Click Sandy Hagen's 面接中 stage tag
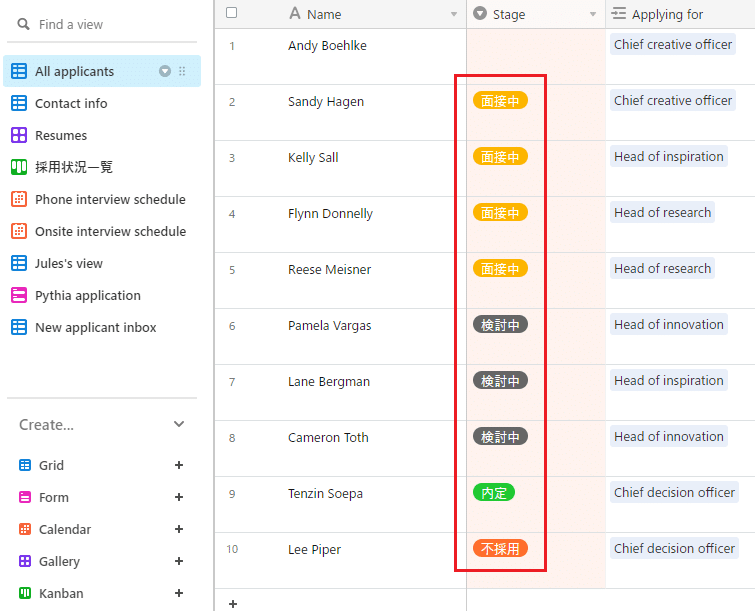755x611 pixels. pyautogui.click(x=500, y=101)
